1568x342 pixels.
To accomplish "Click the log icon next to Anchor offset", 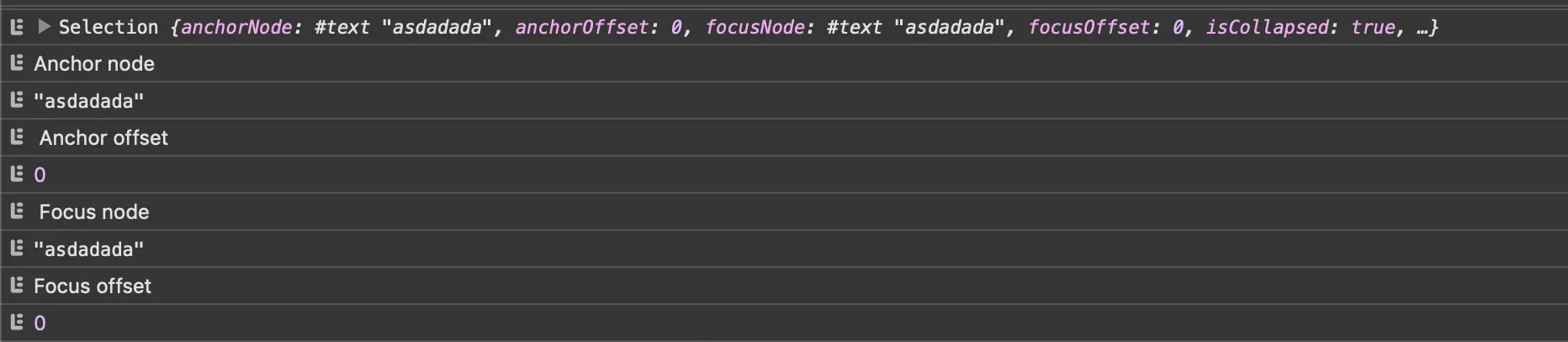I will pos(16,137).
